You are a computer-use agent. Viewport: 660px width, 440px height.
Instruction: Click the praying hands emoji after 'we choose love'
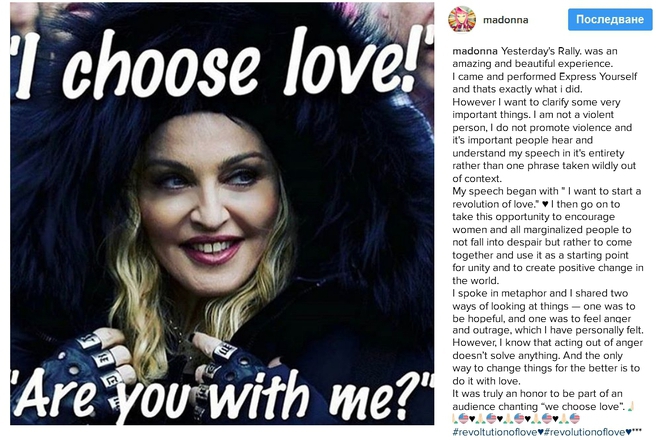point(631,406)
